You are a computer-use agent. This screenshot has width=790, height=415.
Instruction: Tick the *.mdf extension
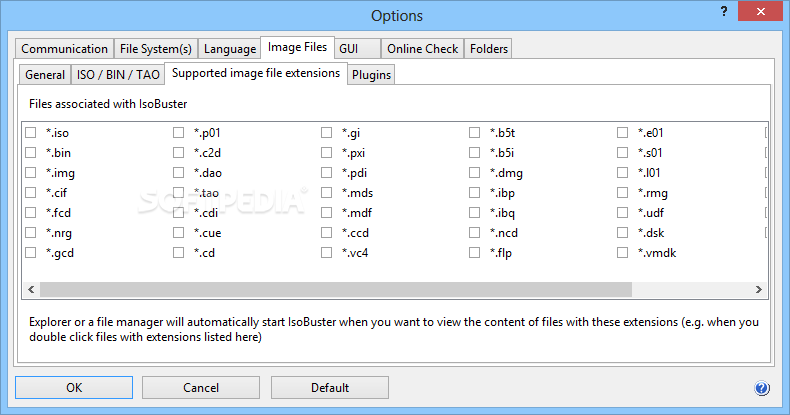point(326,213)
